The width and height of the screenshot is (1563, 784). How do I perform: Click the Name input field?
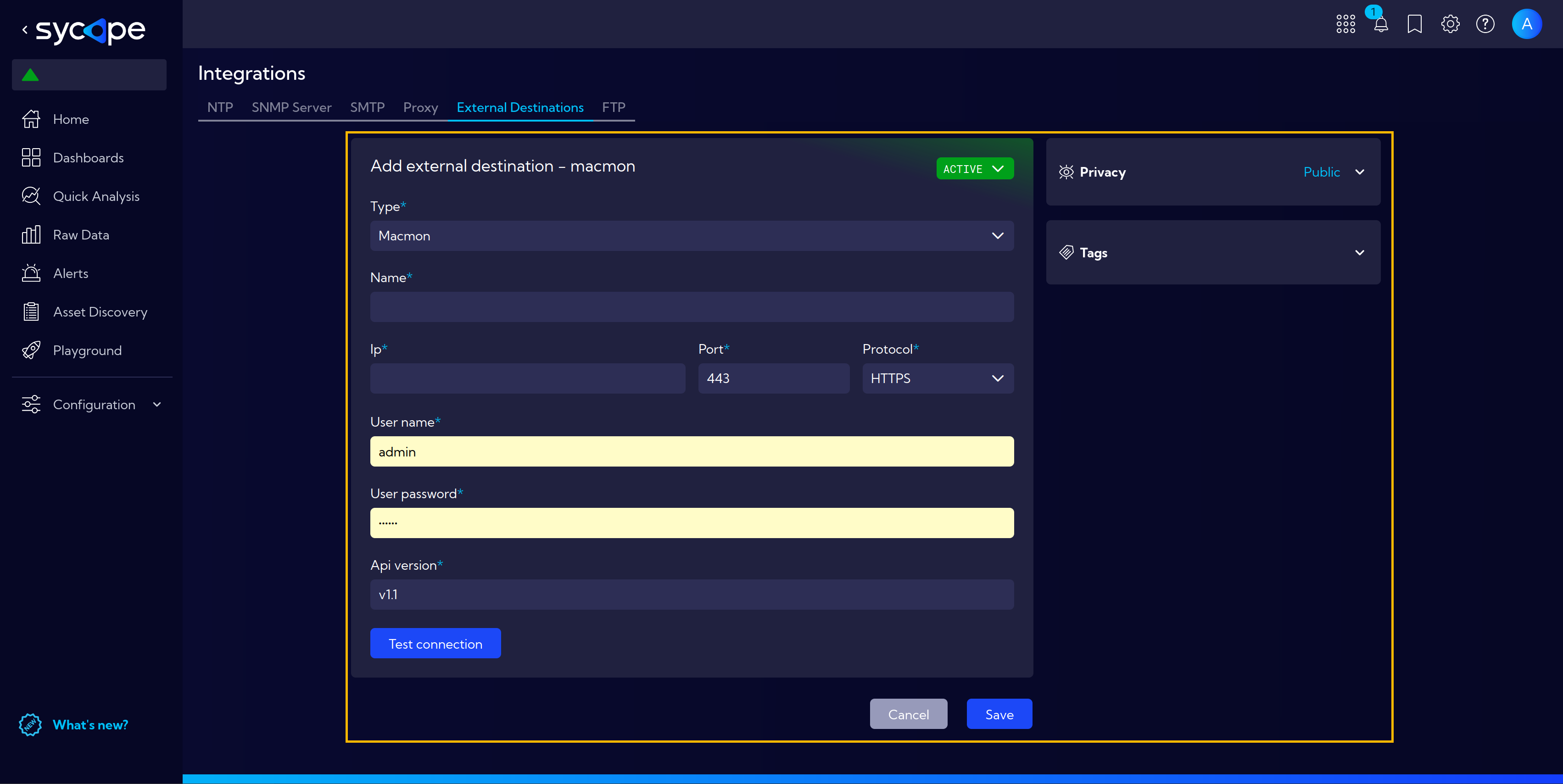[692, 307]
